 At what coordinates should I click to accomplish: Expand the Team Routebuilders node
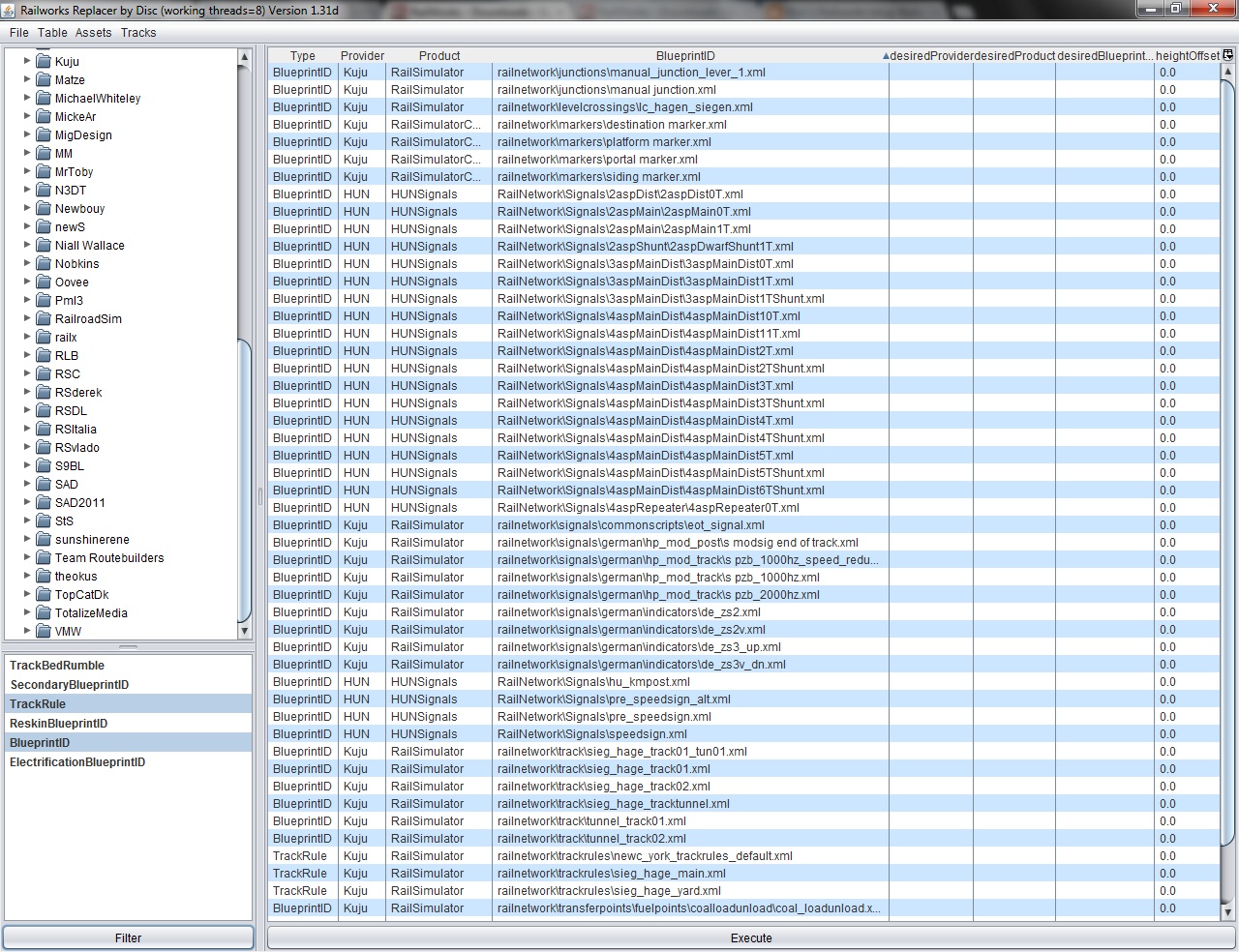point(27,557)
